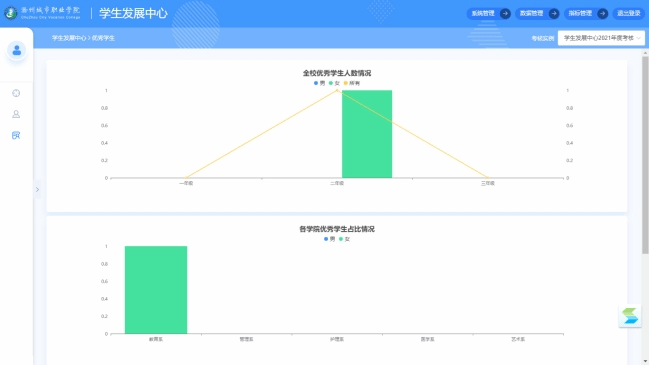Image resolution: width=649 pixels, height=365 pixels.
Task: Toggle the 男 series in the college chart legend
Action: (x=329, y=239)
